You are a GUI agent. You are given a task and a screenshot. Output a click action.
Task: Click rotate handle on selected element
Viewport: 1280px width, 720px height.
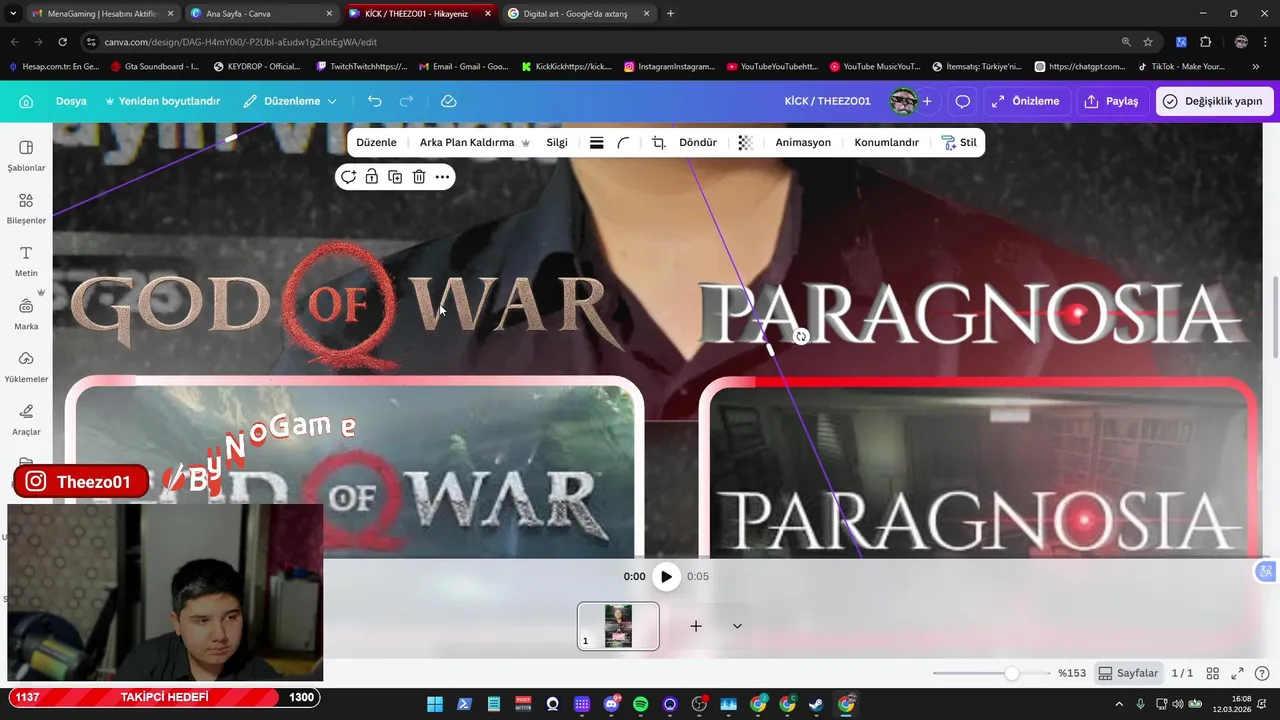[x=800, y=337]
